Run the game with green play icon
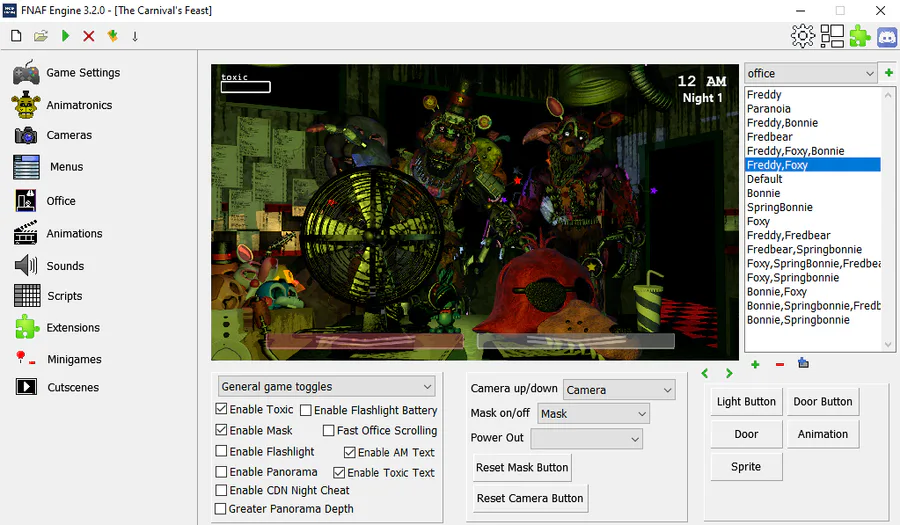 pyautogui.click(x=65, y=36)
